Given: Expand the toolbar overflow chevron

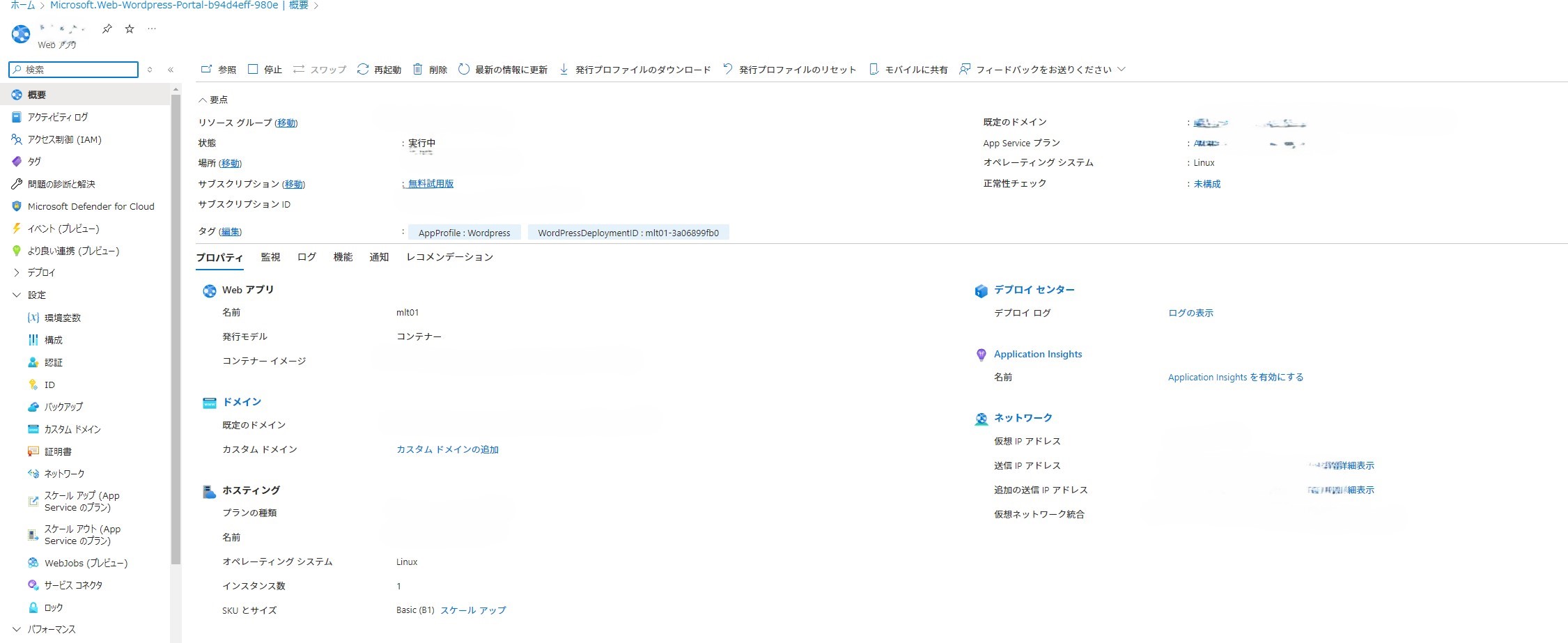Looking at the screenshot, I should point(1121,70).
